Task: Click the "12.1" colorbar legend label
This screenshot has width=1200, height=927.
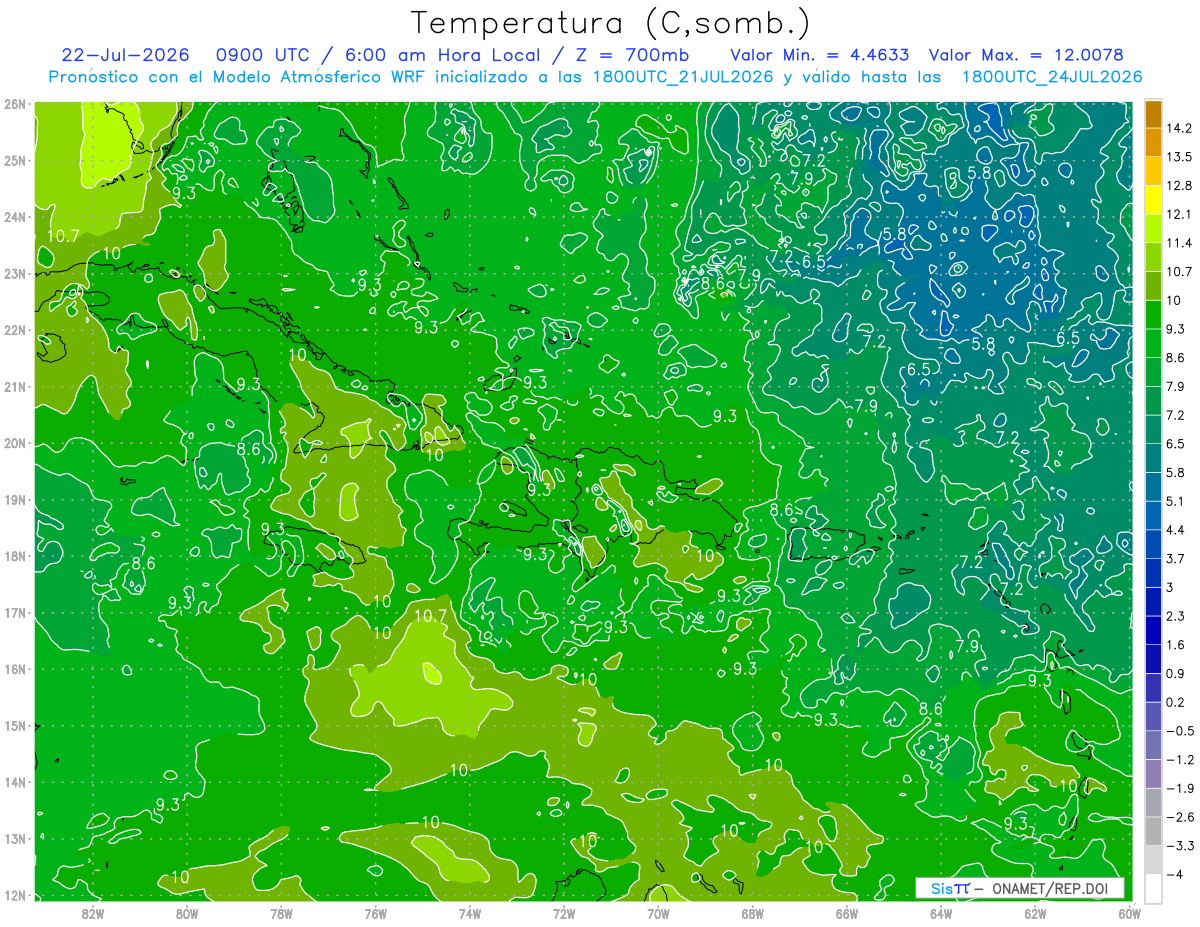Action: coord(1178,214)
